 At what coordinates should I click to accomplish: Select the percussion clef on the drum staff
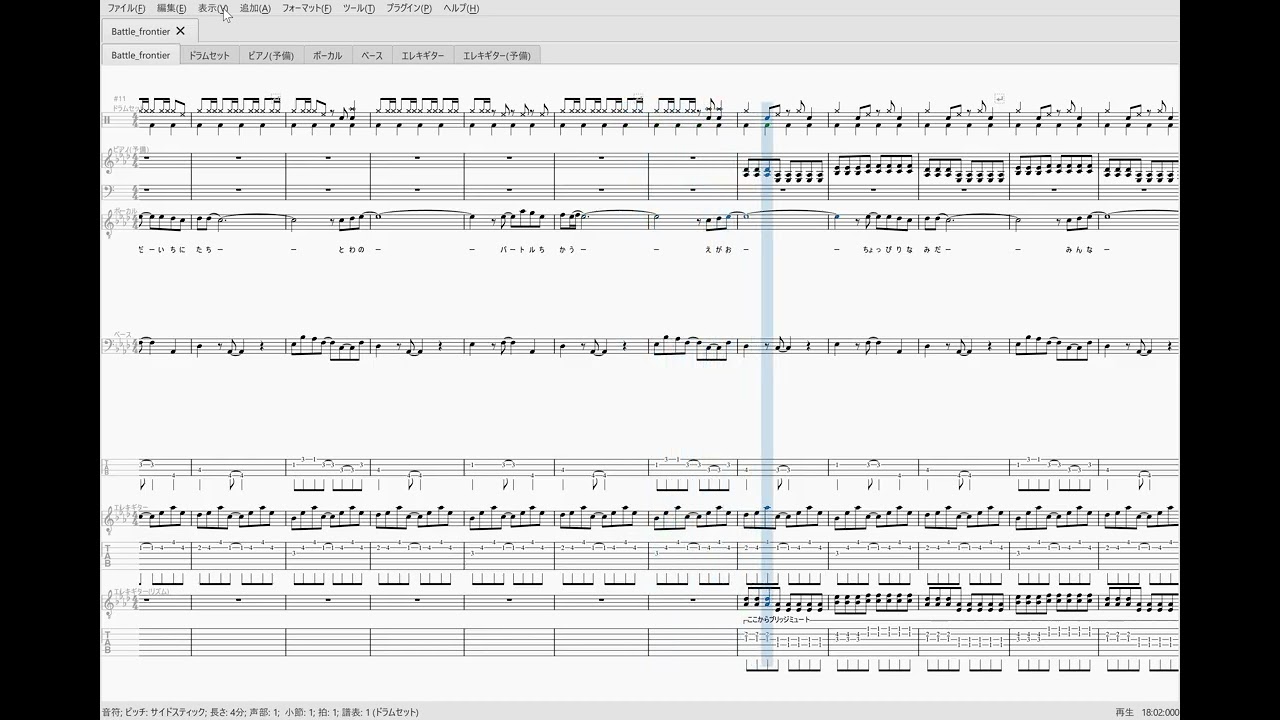pos(107,121)
